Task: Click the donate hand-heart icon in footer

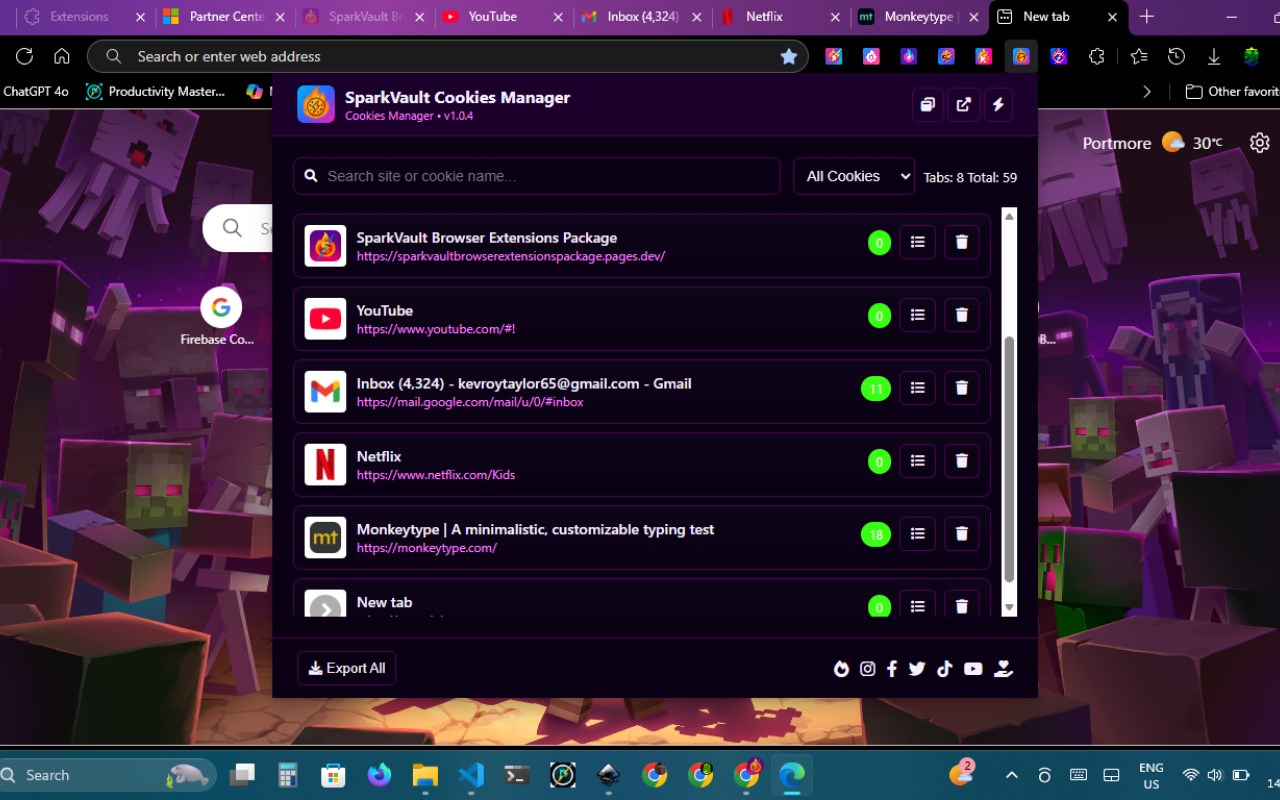Action: (1004, 669)
